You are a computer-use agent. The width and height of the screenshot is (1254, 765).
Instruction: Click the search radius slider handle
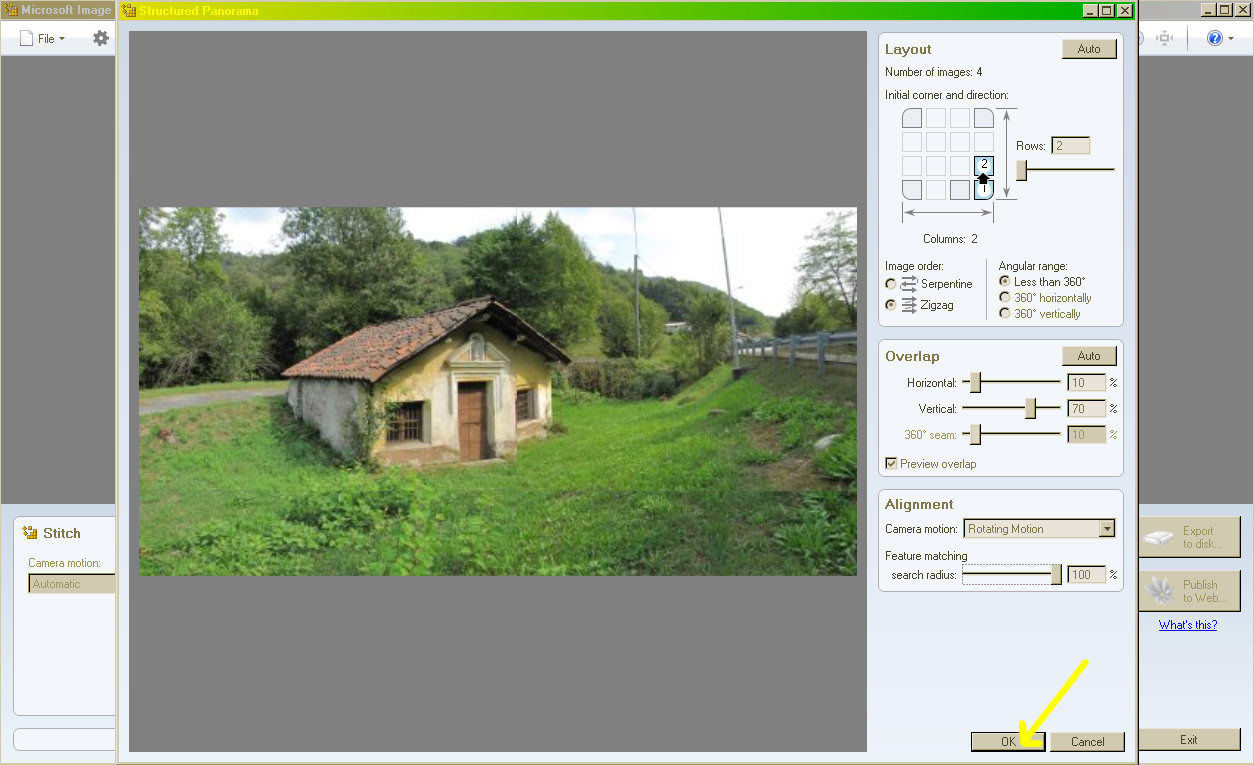[x=1056, y=575]
